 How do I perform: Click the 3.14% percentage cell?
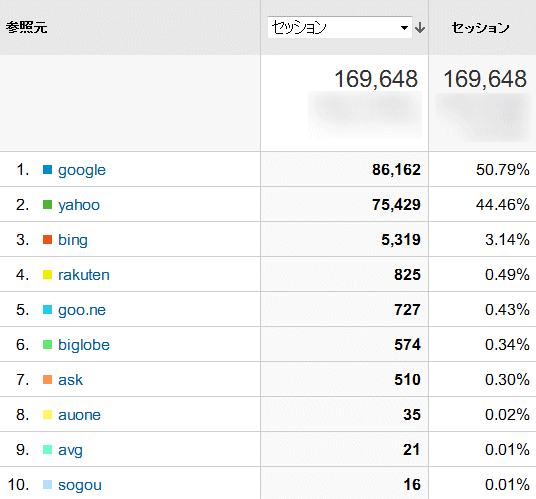tap(507, 240)
